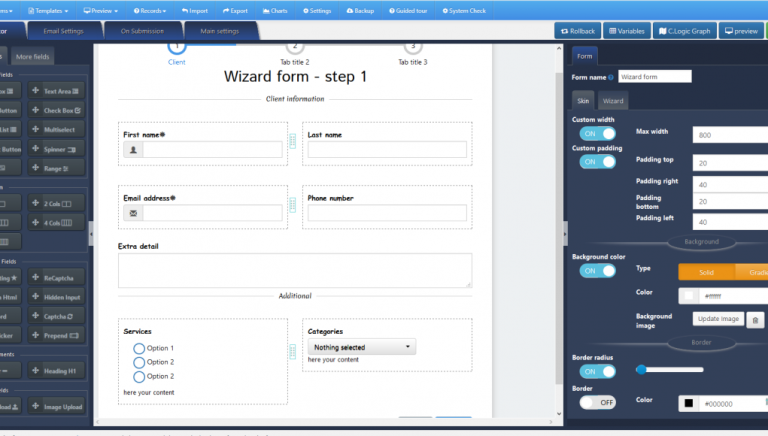Add a Multiselect field
This screenshot has width=768, height=436.
tap(56, 129)
